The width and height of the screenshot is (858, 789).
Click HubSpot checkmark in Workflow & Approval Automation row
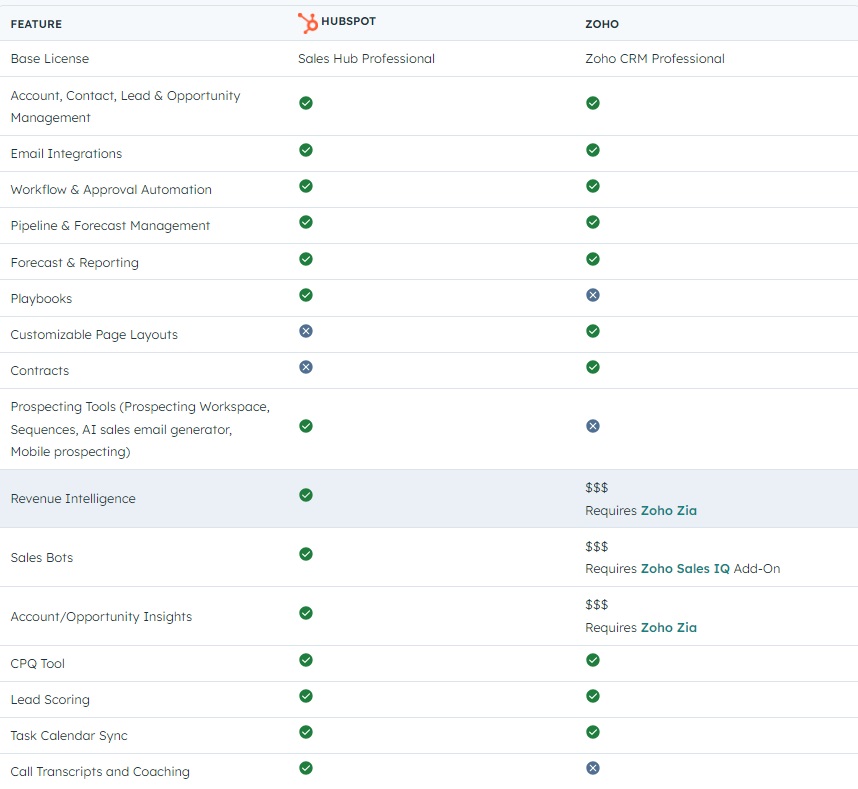306,186
